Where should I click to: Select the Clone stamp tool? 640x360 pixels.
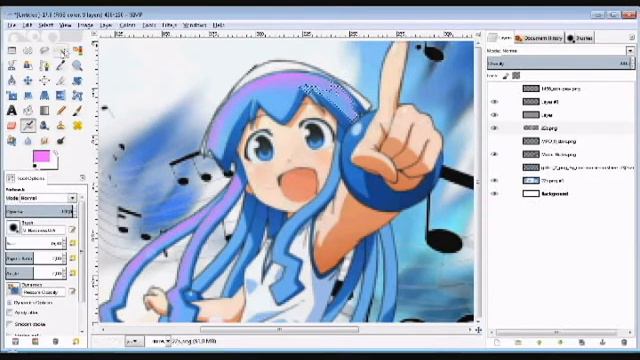point(61,125)
